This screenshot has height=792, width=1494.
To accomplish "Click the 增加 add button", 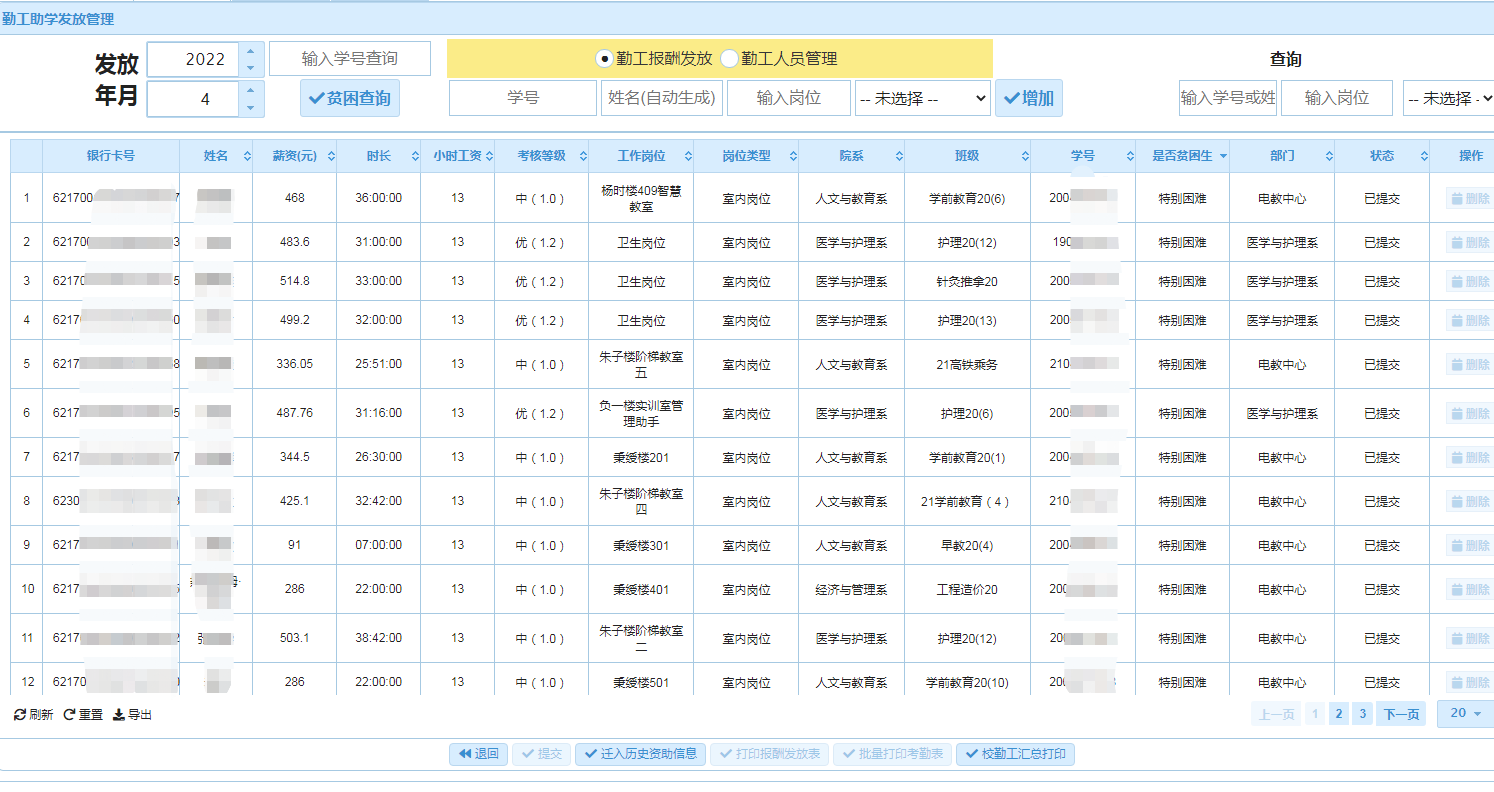I will pyautogui.click(x=1029, y=98).
